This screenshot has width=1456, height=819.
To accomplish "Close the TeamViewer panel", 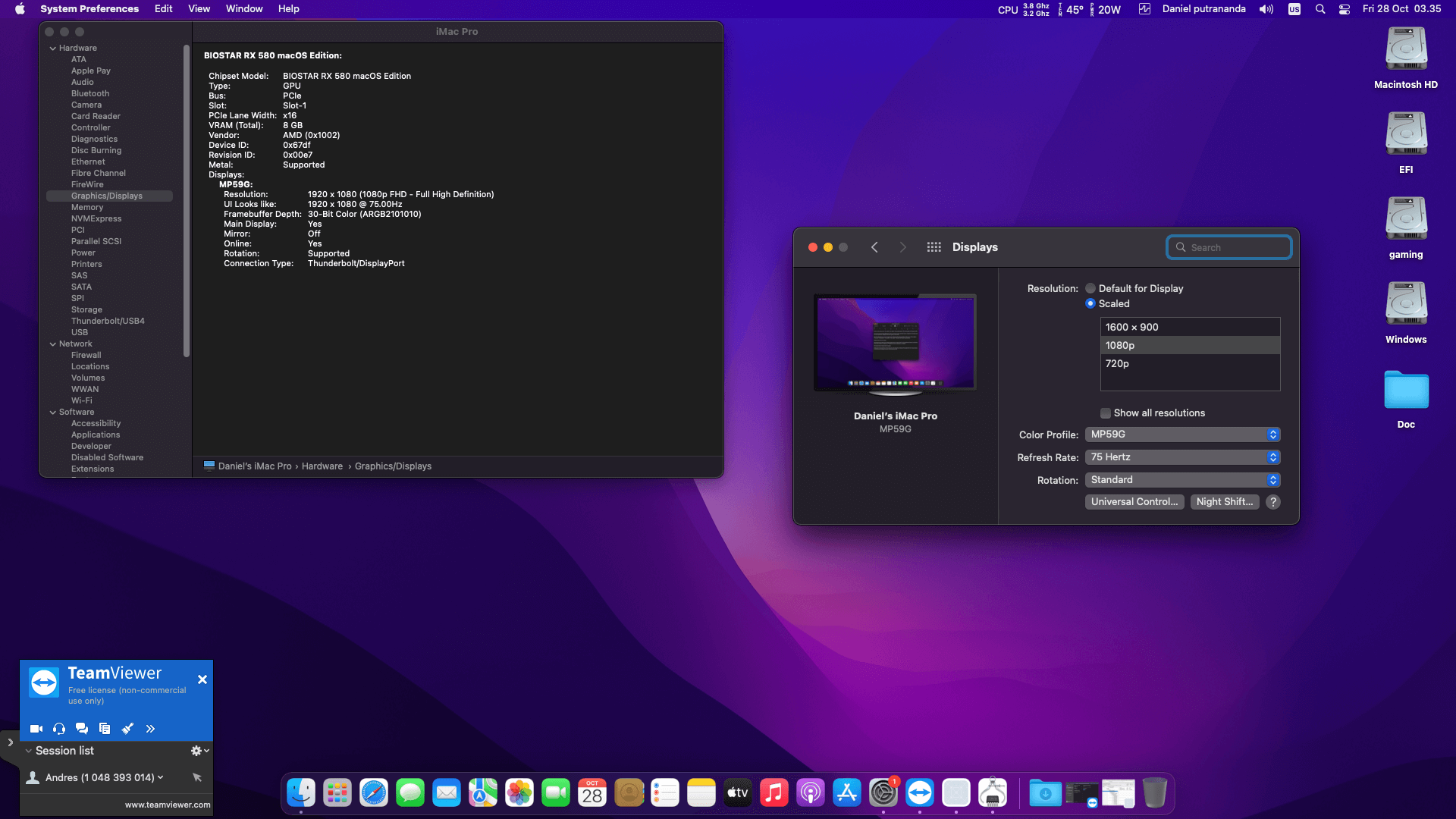I will pos(202,679).
